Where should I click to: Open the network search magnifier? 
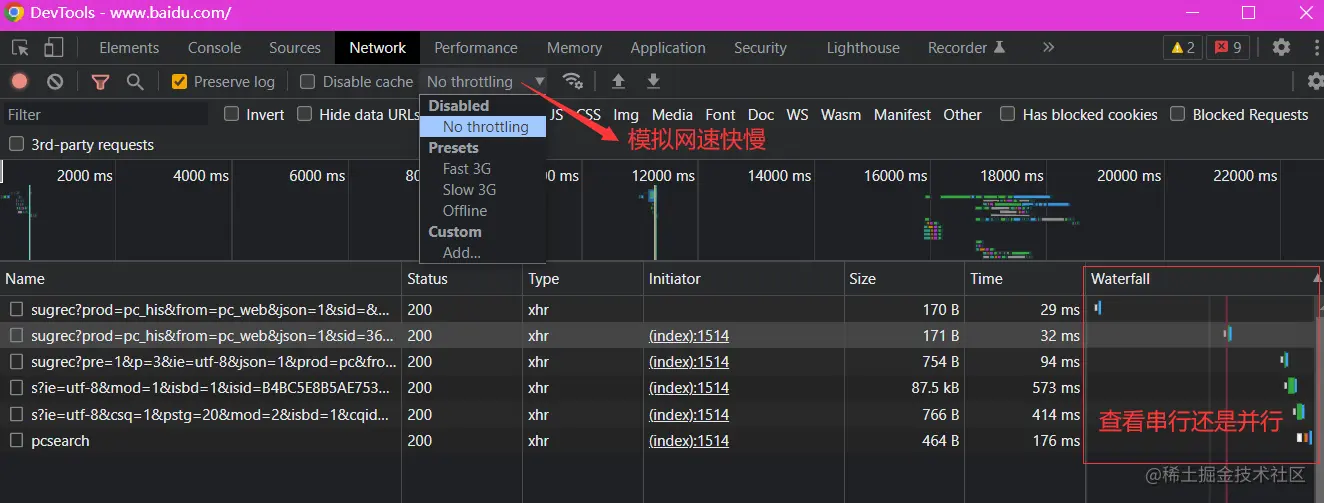tap(135, 82)
